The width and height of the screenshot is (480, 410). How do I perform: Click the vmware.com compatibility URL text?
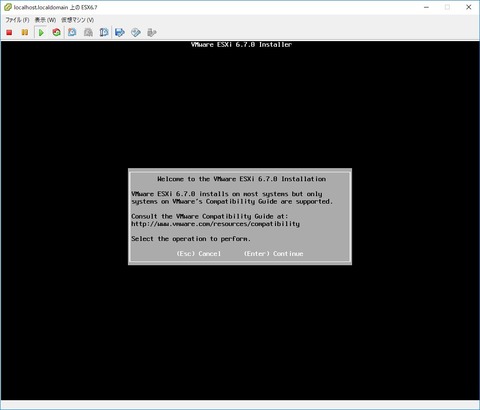215,224
